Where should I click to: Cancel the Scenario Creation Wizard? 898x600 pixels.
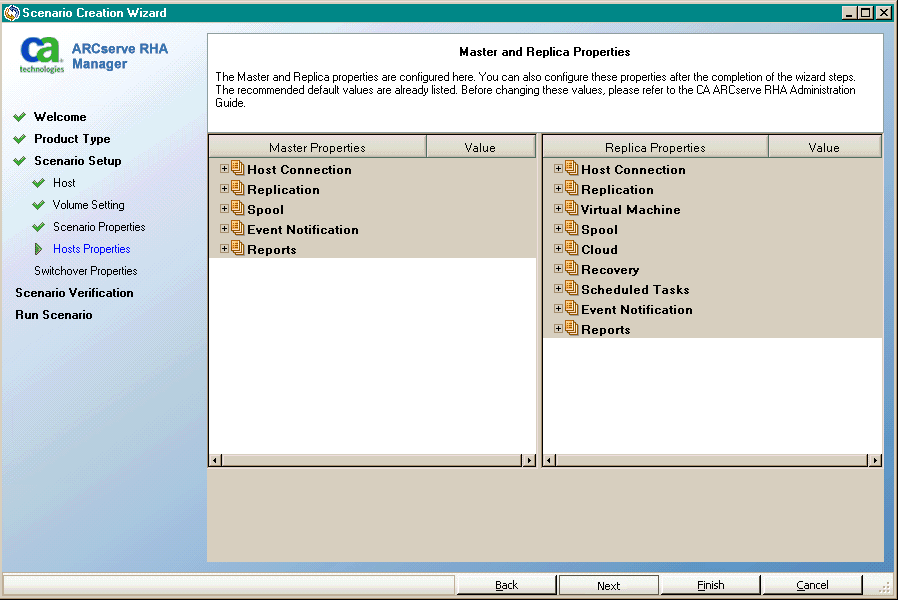812,585
